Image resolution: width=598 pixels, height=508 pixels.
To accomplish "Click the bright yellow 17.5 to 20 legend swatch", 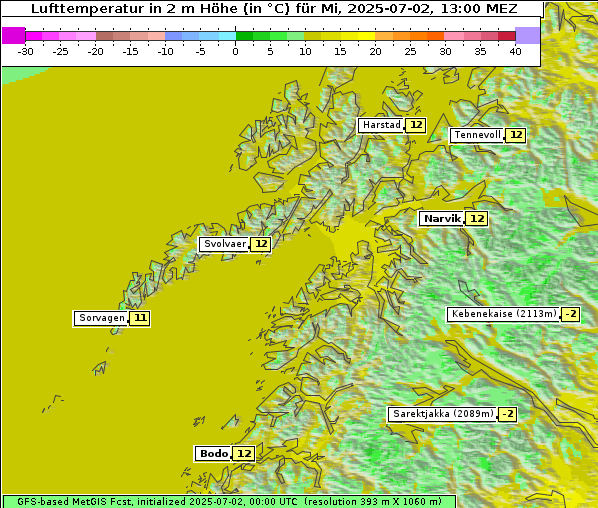I will (x=367, y=36).
